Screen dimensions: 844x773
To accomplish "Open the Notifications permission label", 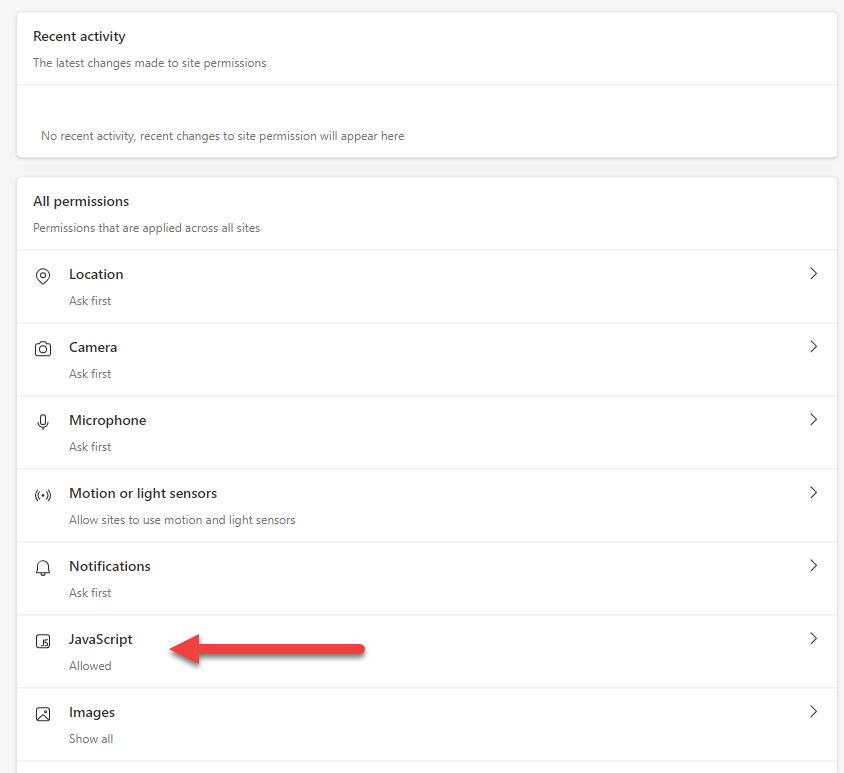I will (x=110, y=566).
